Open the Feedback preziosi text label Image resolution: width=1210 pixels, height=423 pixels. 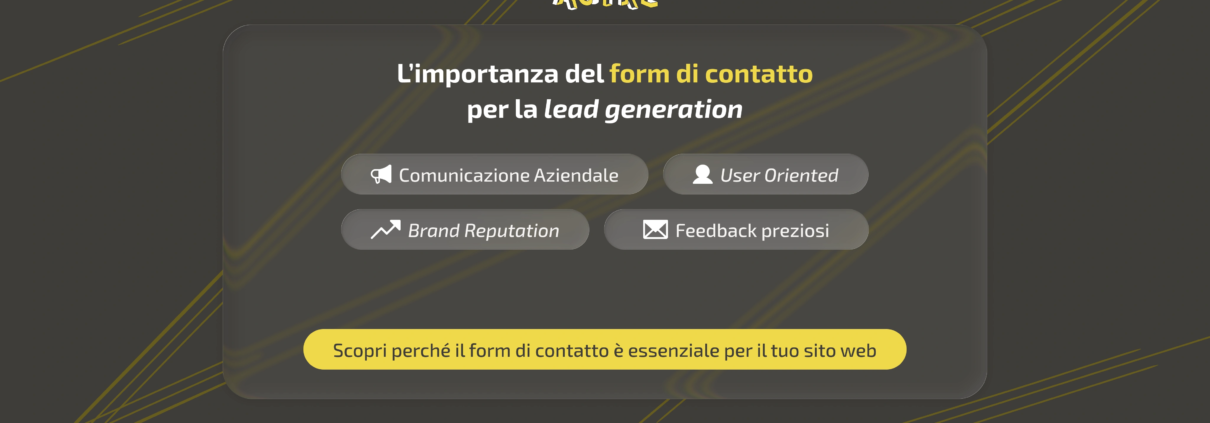(x=752, y=230)
